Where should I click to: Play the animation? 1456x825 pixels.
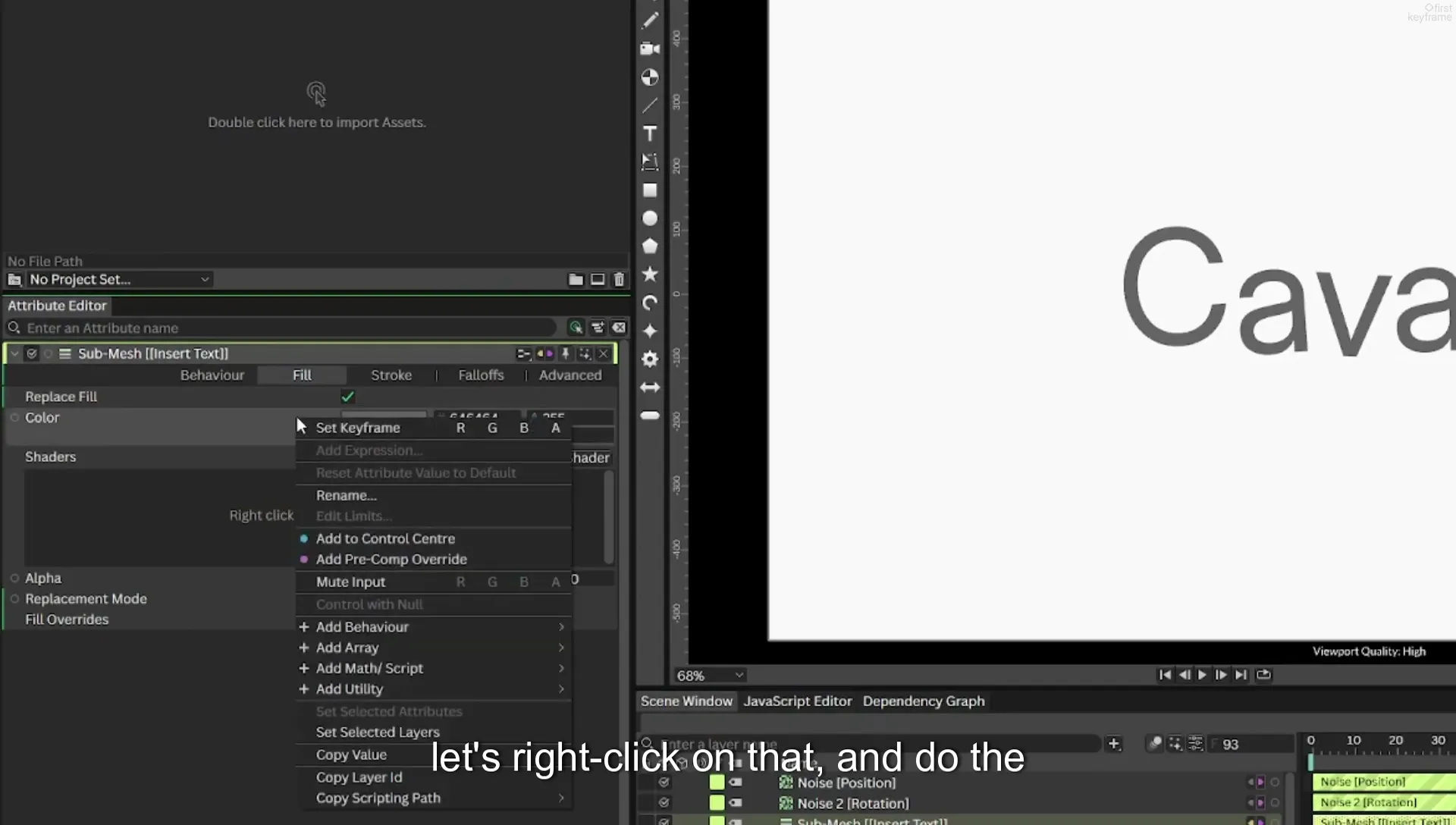point(1202,675)
